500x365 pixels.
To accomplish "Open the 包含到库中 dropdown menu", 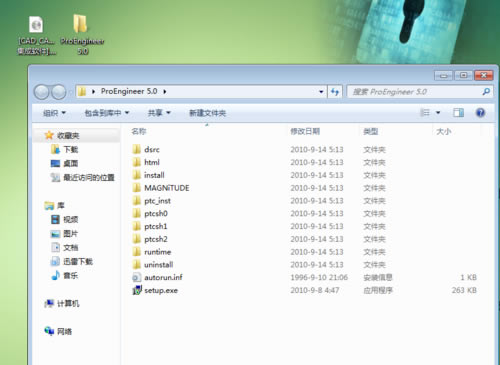I will (107, 113).
